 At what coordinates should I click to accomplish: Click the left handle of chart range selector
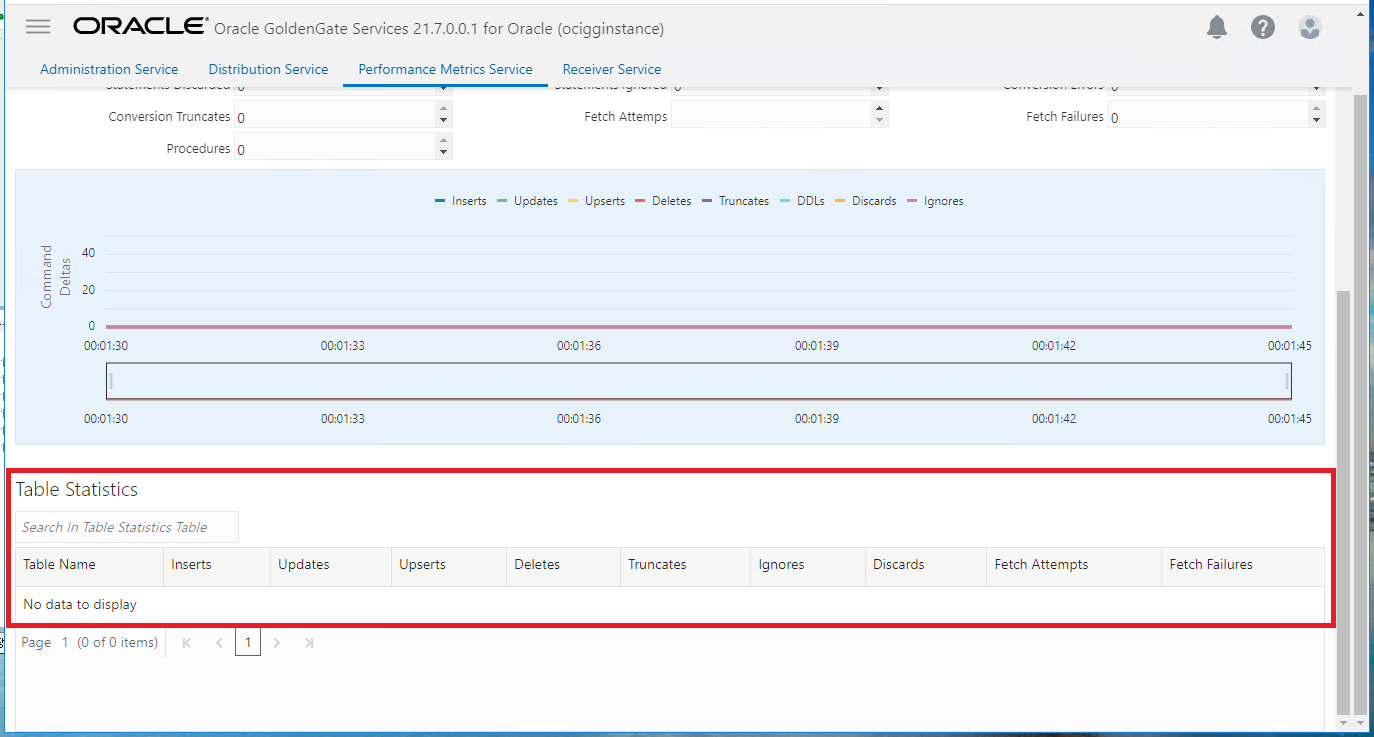click(x=111, y=380)
